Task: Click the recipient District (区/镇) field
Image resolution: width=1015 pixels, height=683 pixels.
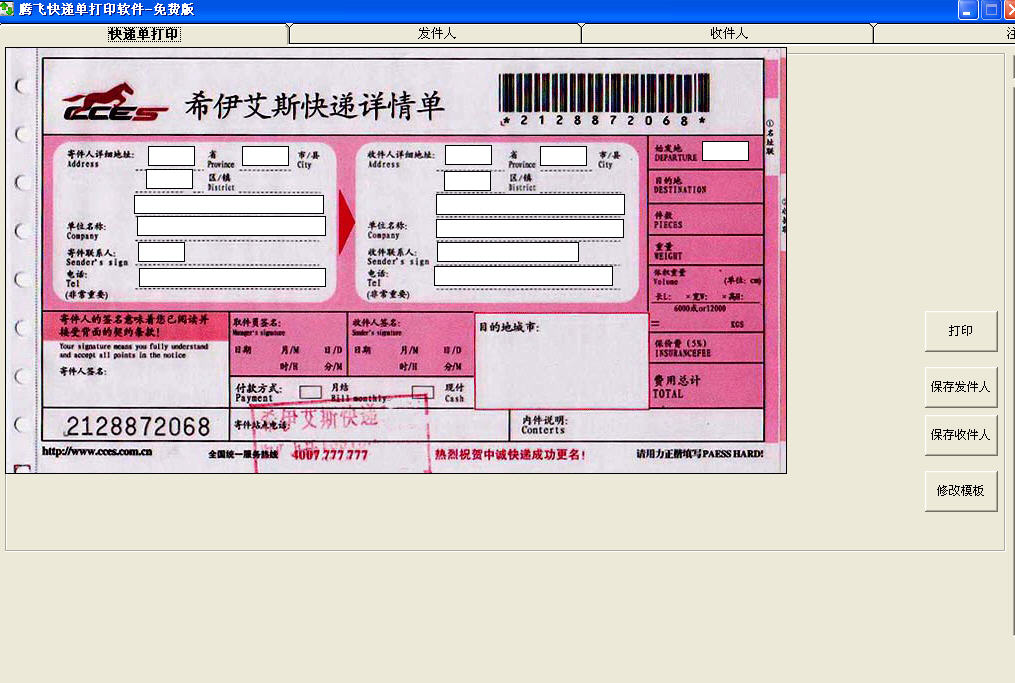Action: tap(467, 179)
